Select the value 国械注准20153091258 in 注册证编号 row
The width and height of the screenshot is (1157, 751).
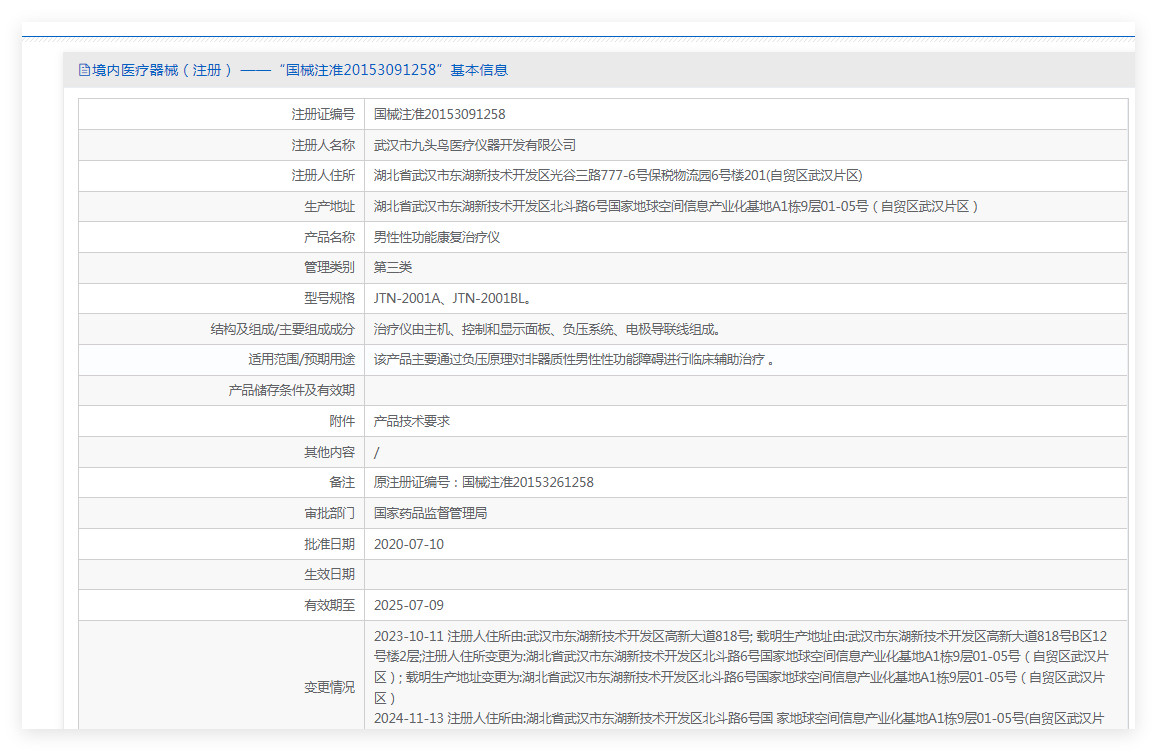(x=439, y=114)
